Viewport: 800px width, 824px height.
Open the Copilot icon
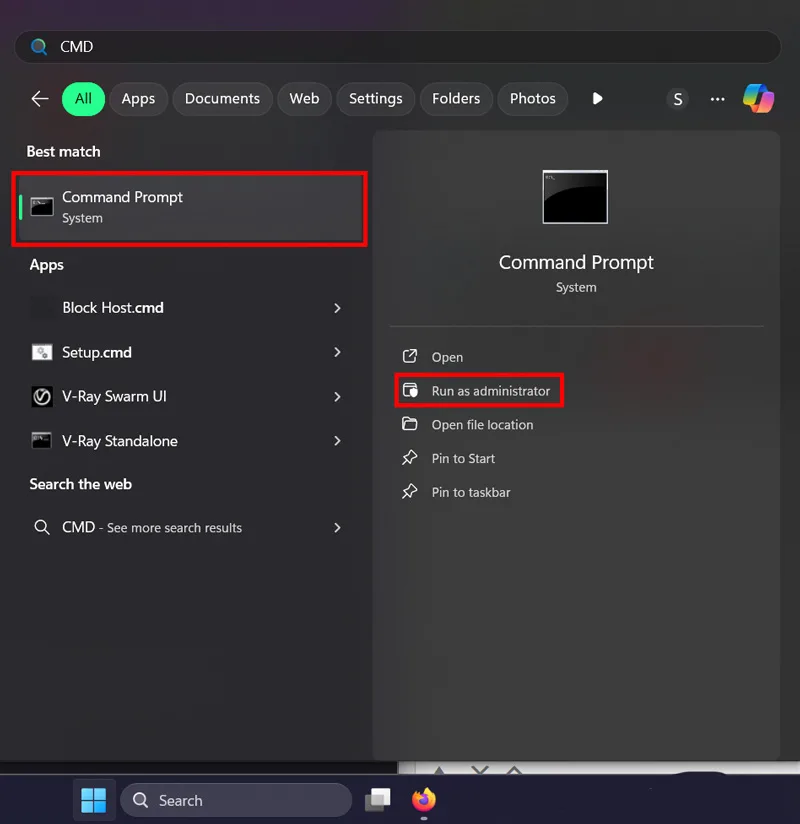[x=758, y=98]
